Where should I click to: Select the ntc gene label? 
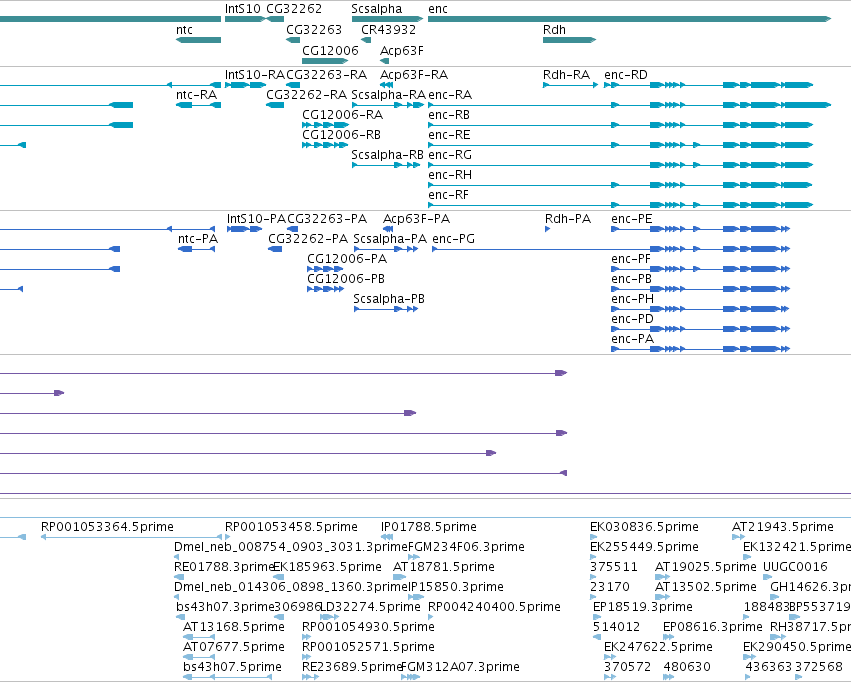click(x=184, y=30)
